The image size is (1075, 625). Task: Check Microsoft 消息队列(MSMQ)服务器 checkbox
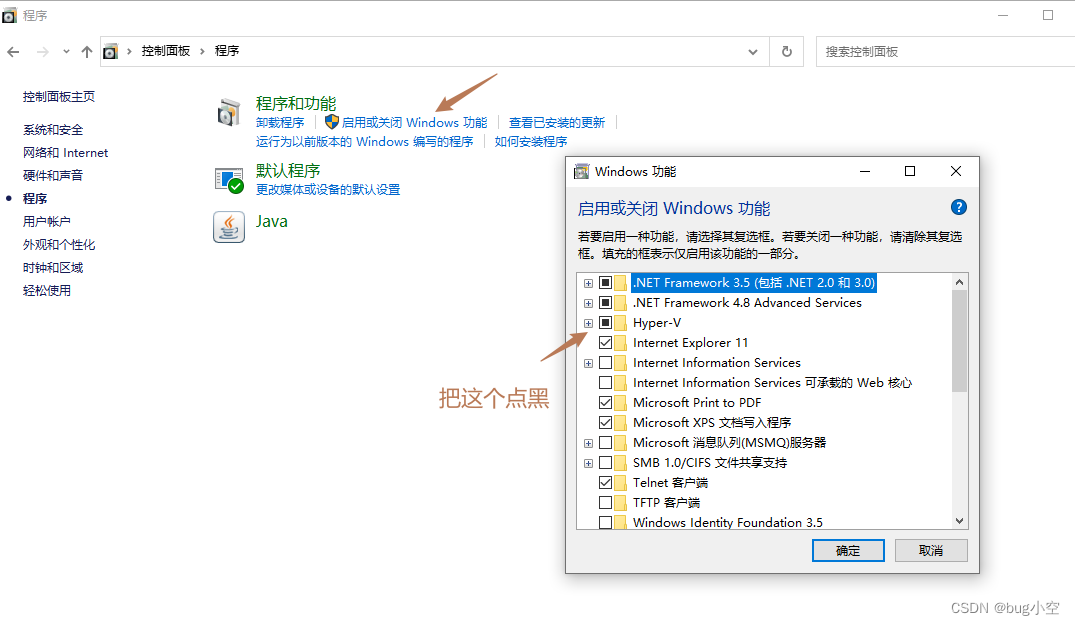point(605,443)
